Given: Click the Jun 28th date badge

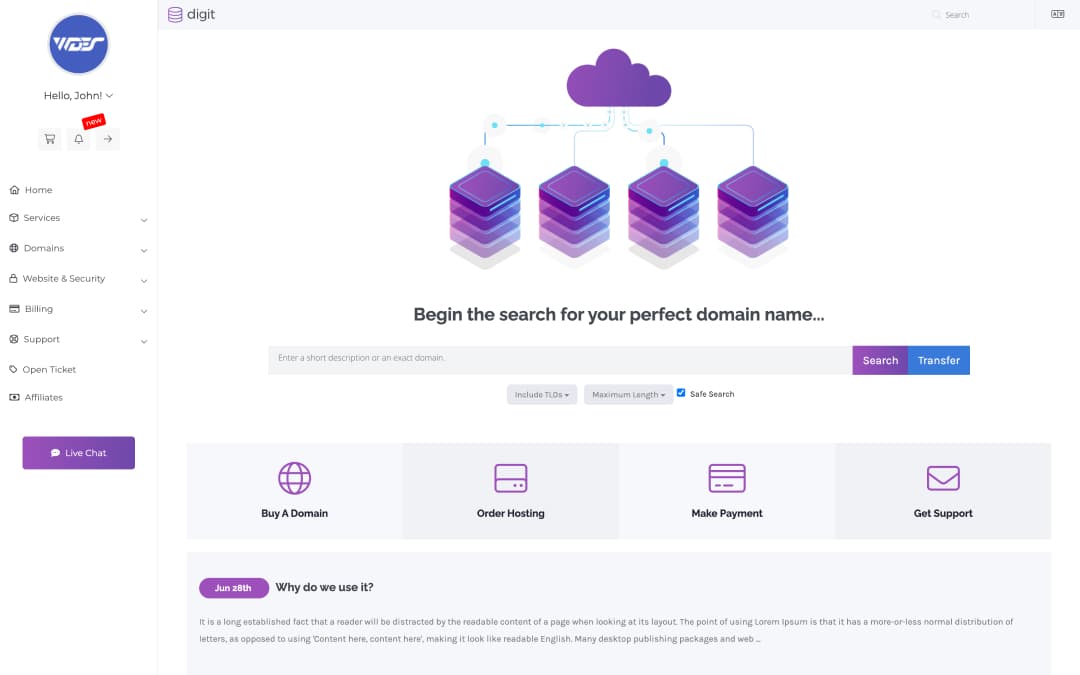Looking at the screenshot, I should (233, 588).
